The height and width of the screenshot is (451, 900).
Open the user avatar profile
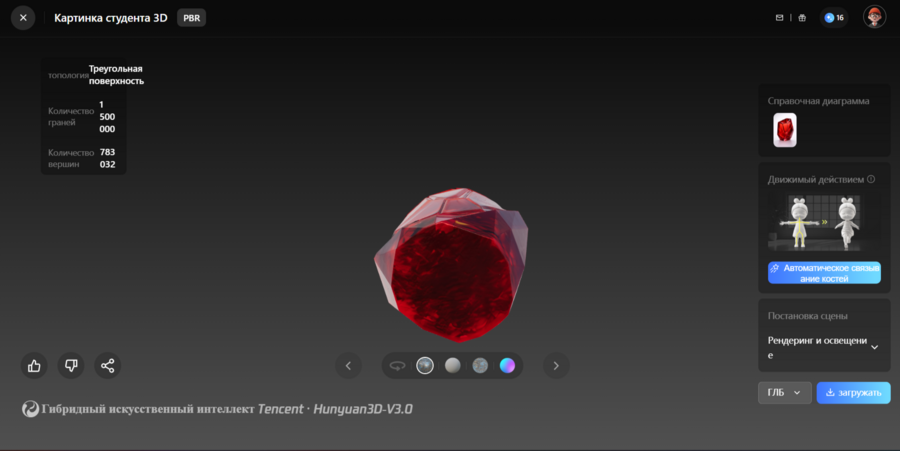[x=874, y=17]
